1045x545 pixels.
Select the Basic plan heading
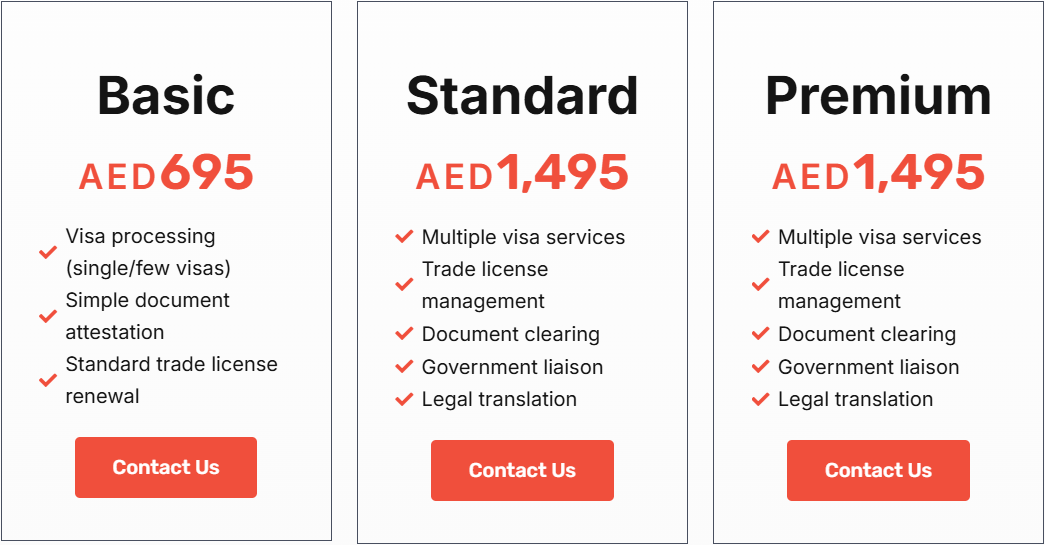pos(166,96)
